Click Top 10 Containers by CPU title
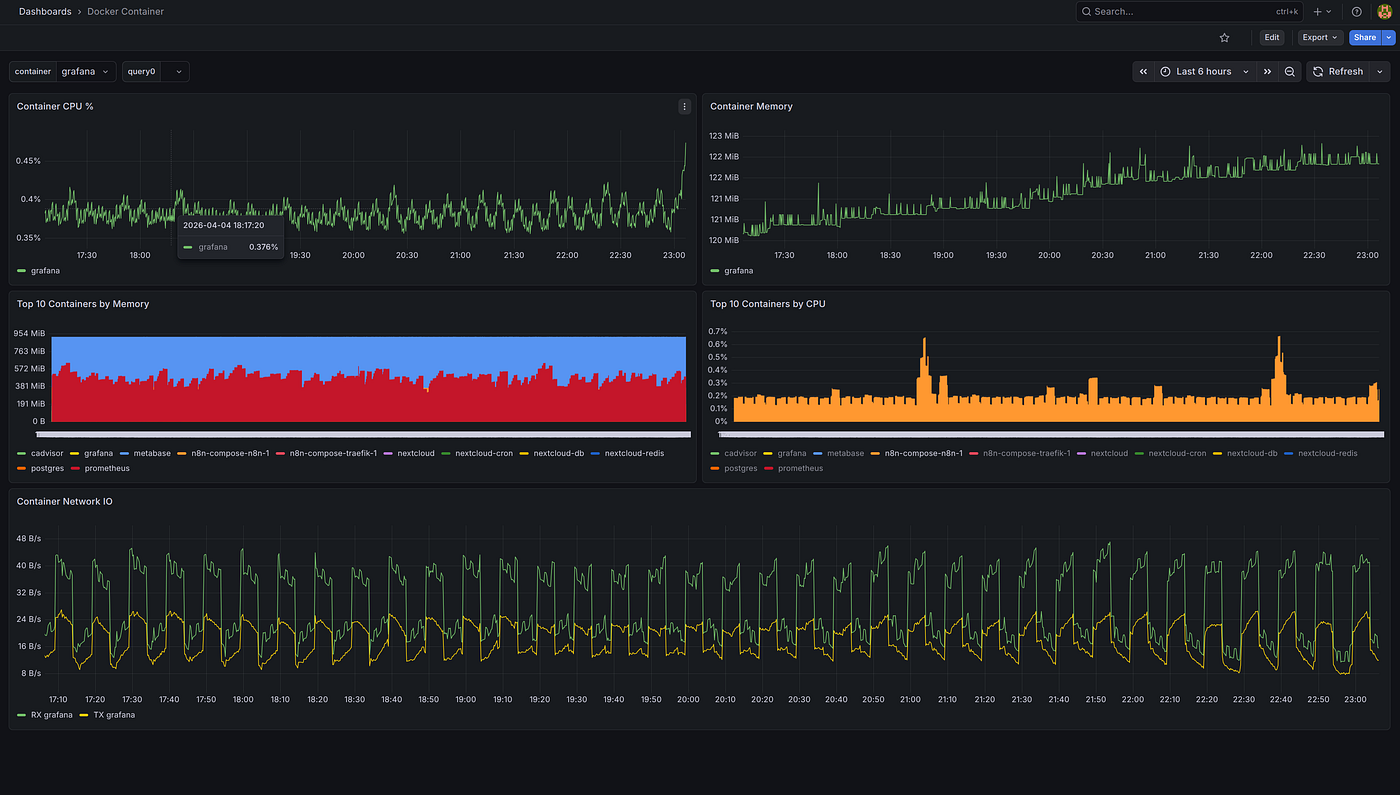This screenshot has width=1400, height=795. click(768, 304)
